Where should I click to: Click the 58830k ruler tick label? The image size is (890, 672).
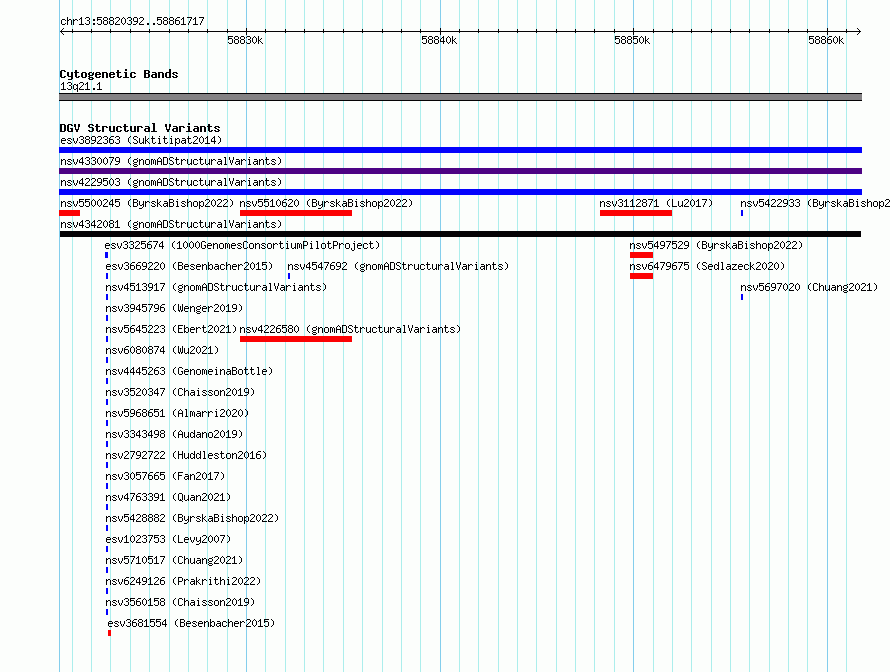point(245,40)
